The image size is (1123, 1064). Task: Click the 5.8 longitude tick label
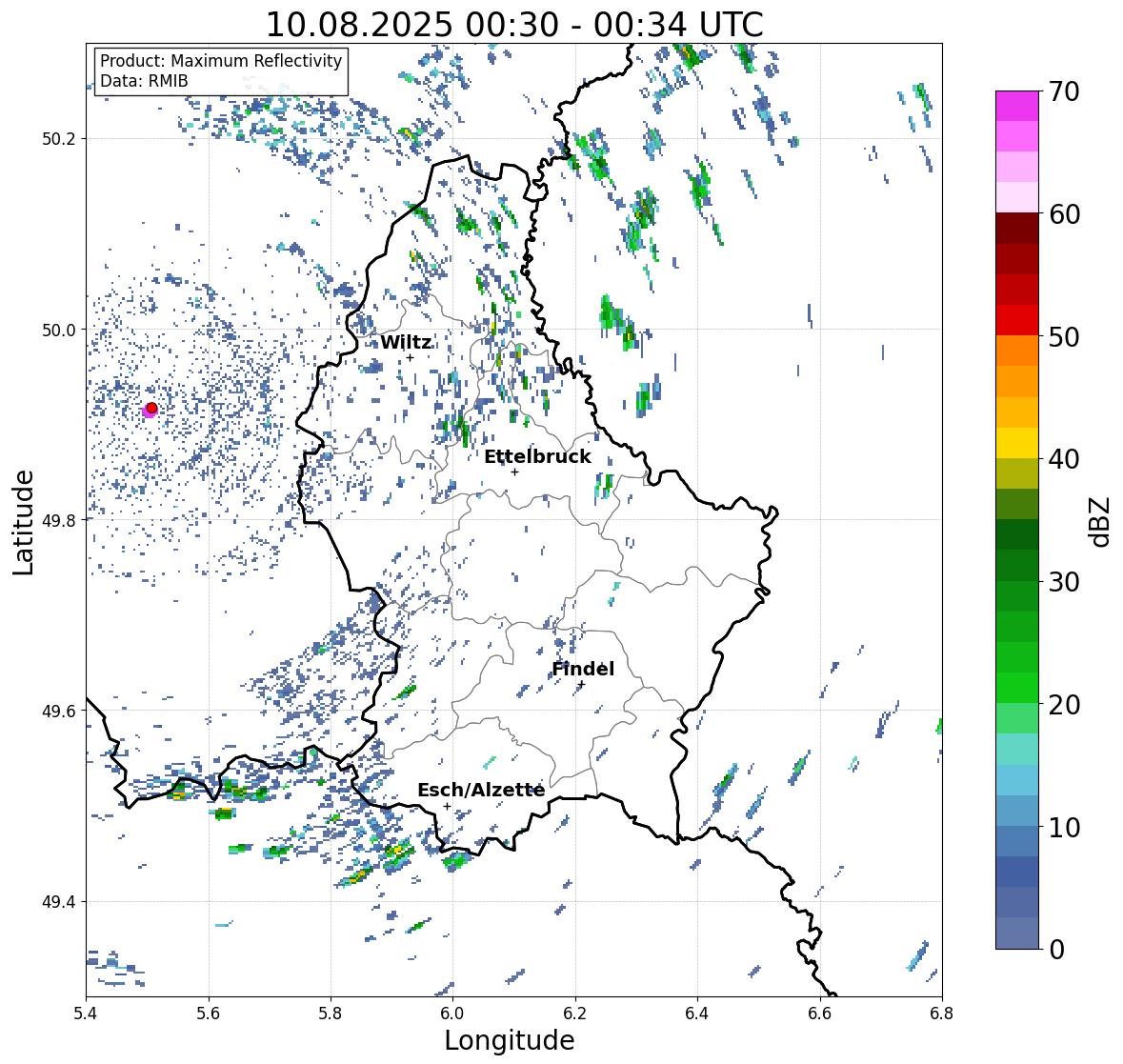click(331, 1014)
